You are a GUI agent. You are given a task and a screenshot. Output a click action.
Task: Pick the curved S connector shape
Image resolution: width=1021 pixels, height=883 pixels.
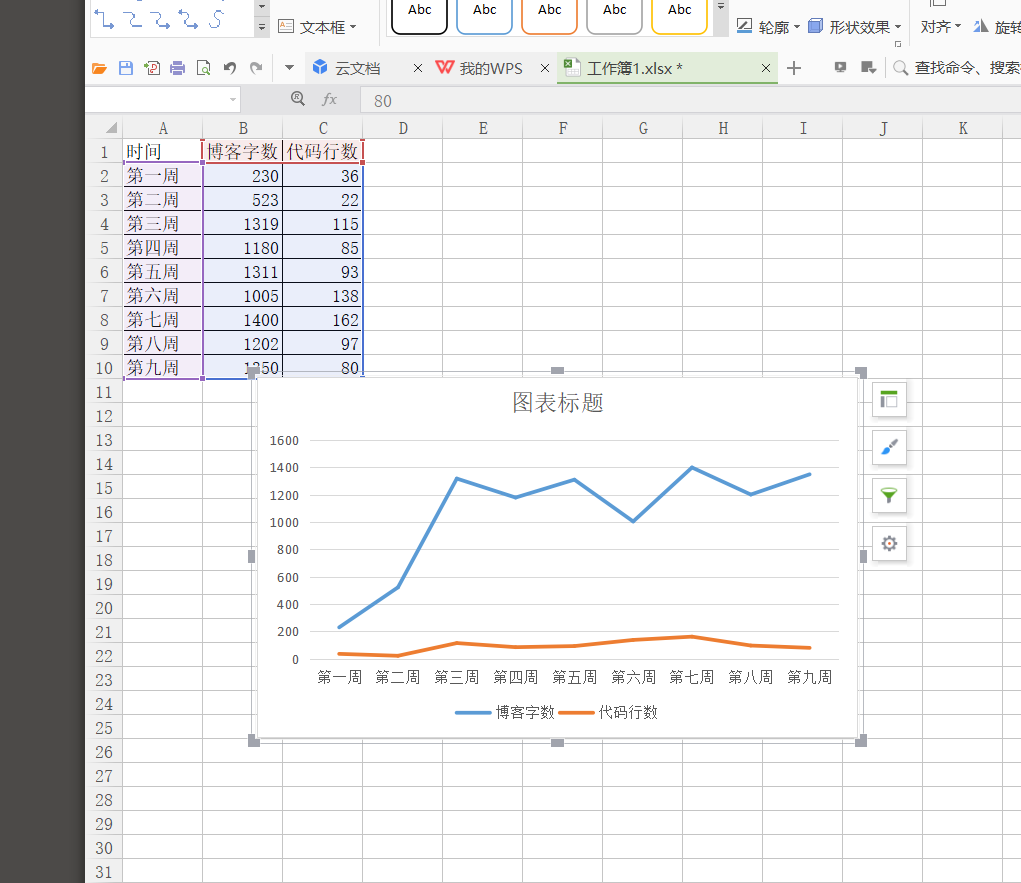pyautogui.click(x=216, y=20)
